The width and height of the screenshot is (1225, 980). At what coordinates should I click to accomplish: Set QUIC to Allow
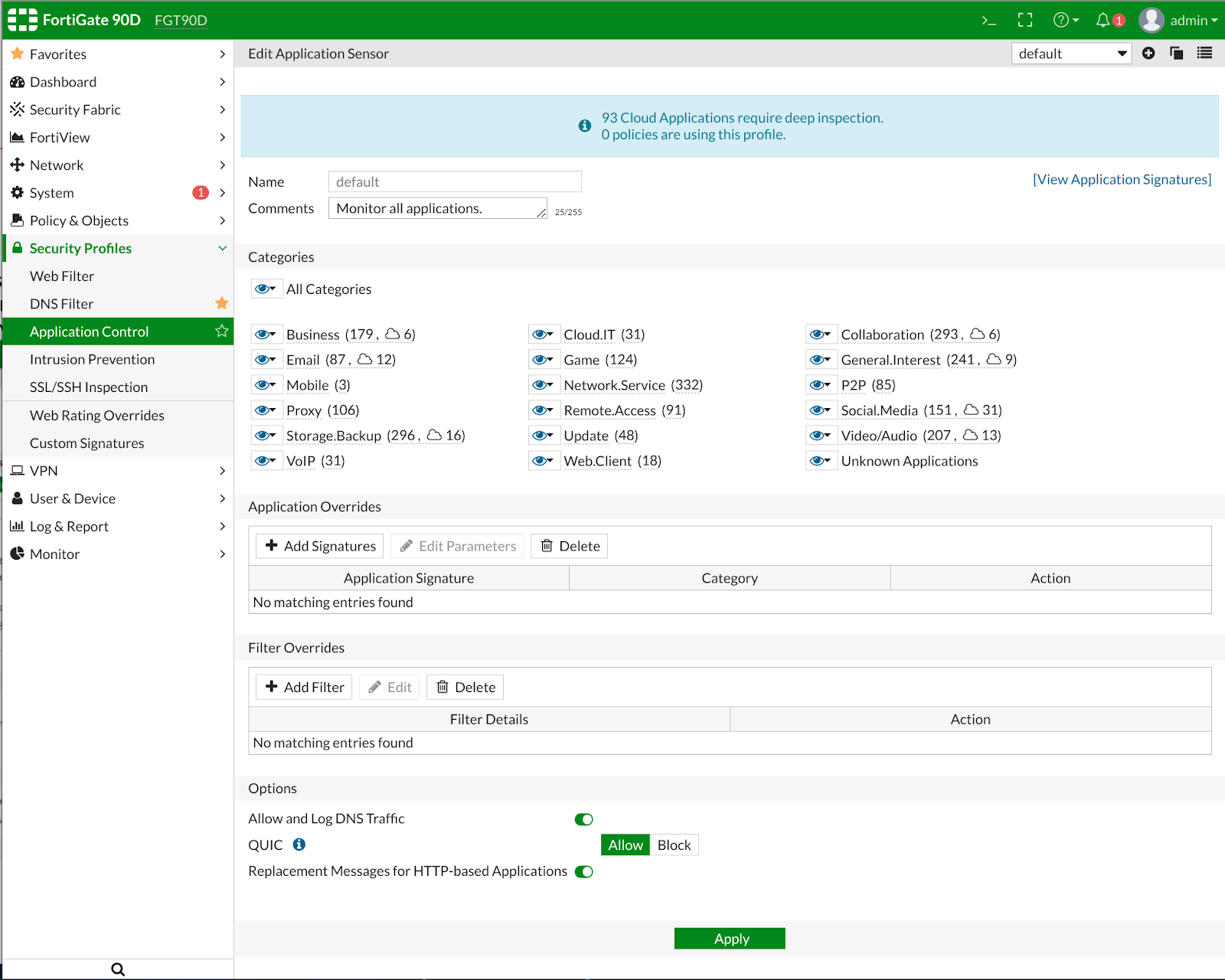point(626,844)
